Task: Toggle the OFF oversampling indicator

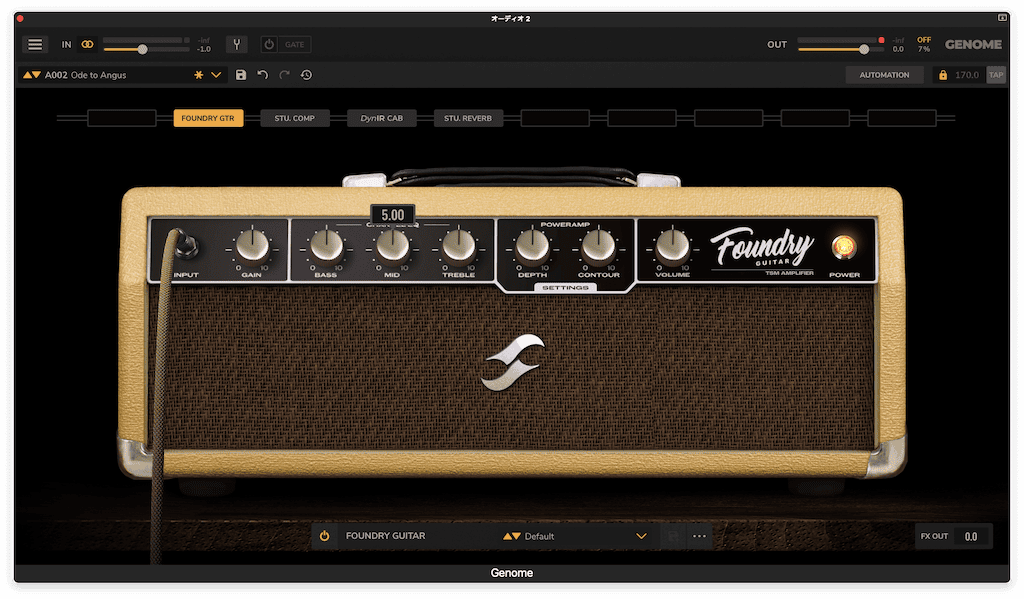Action: click(x=923, y=40)
